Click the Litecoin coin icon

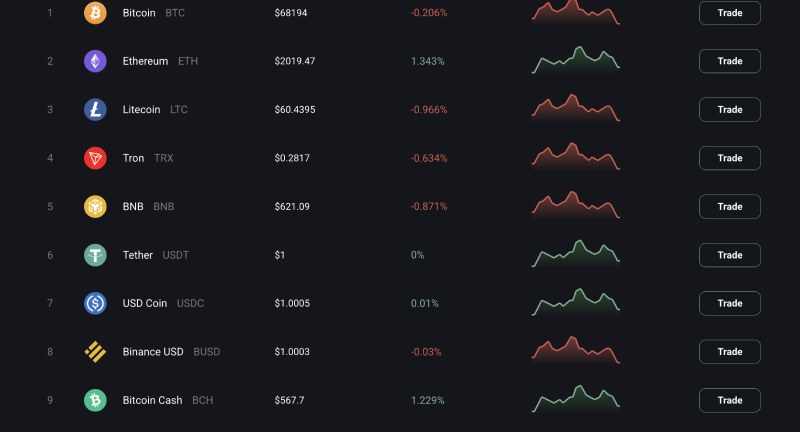coord(95,110)
